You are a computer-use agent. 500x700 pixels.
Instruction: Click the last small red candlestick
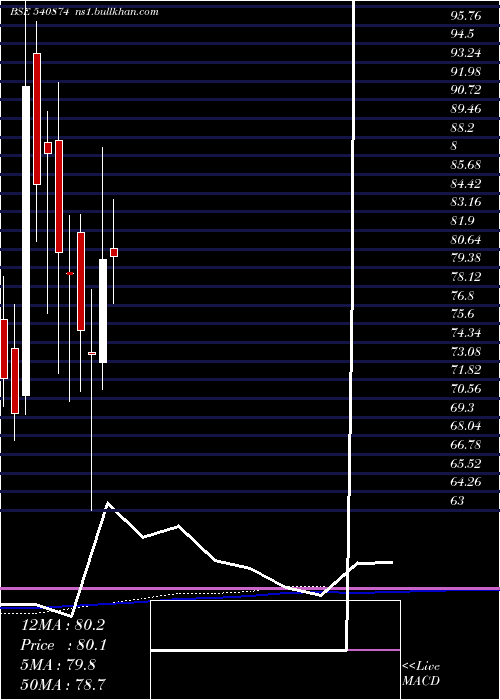point(114,252)
